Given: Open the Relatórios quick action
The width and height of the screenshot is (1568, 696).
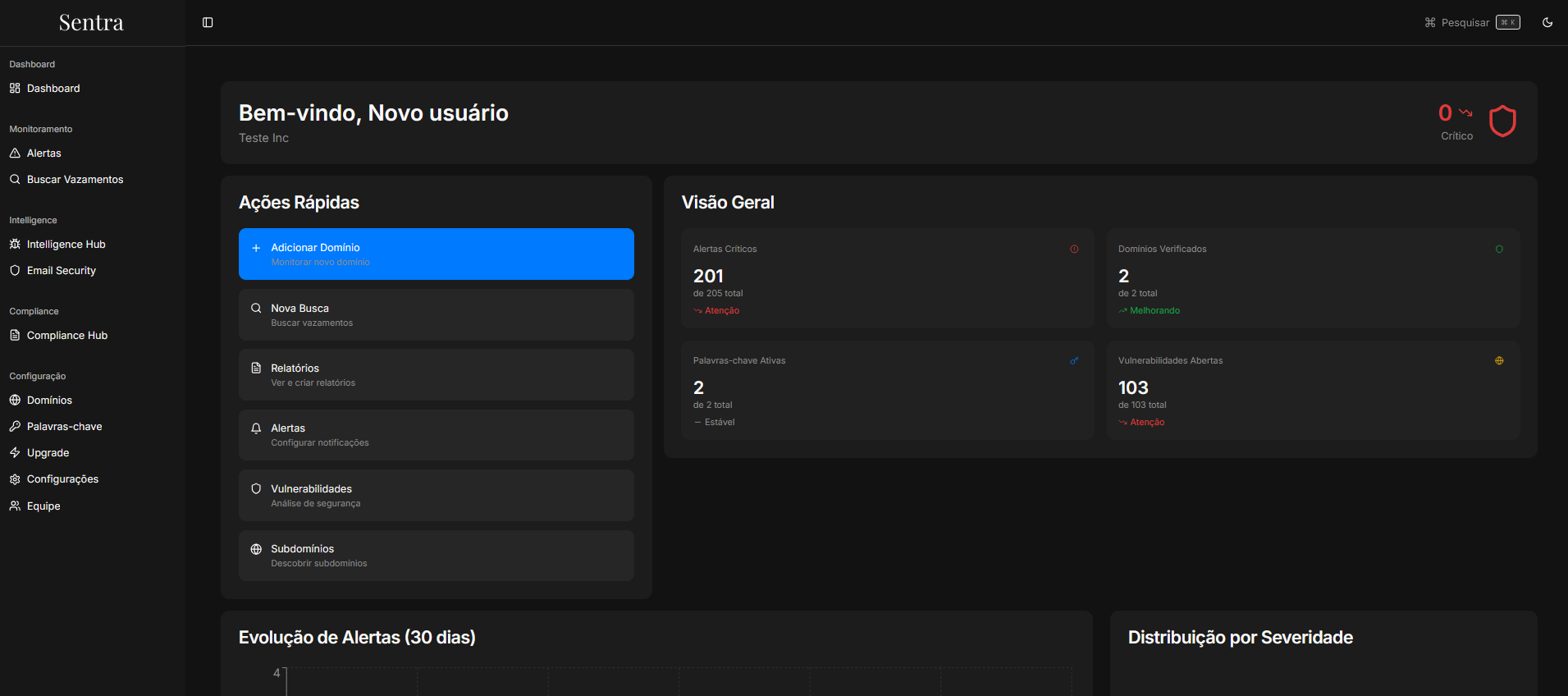Looking at the screenshot, I should [x=436, y=375].
